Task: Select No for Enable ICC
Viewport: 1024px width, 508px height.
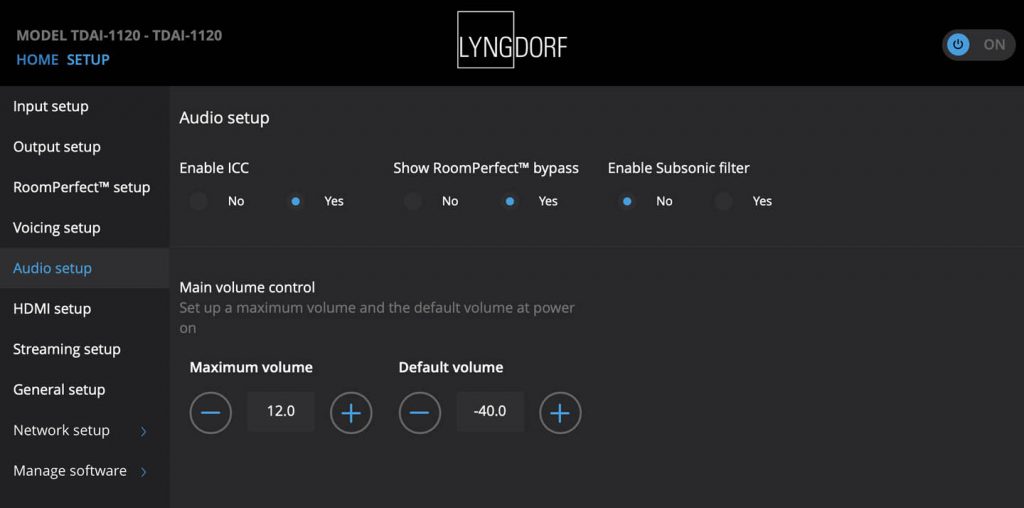Action: [199, 201]
